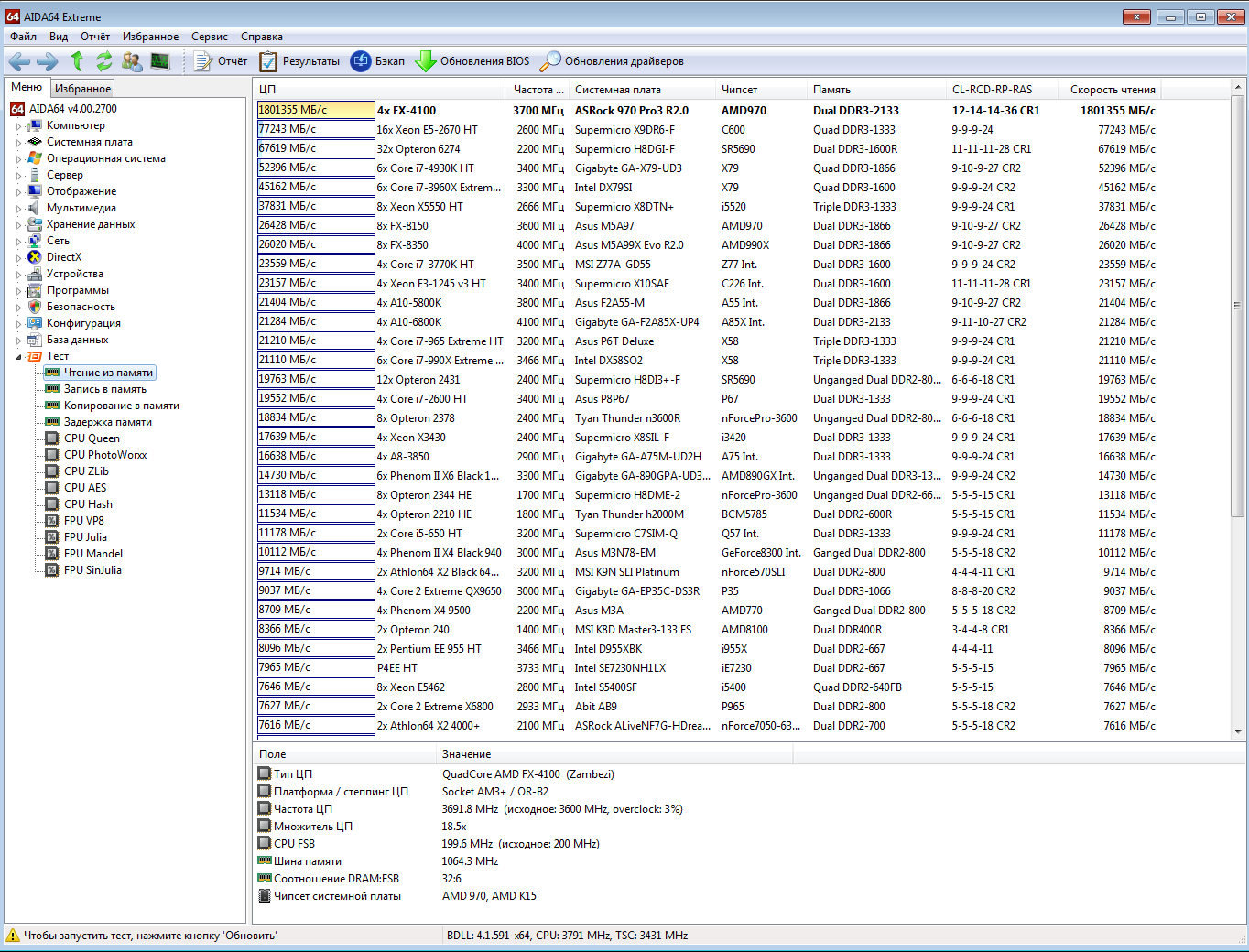Select the CPU Queen benchmark
This screenshot has height=952, width=1249.
tap(92, 438)
